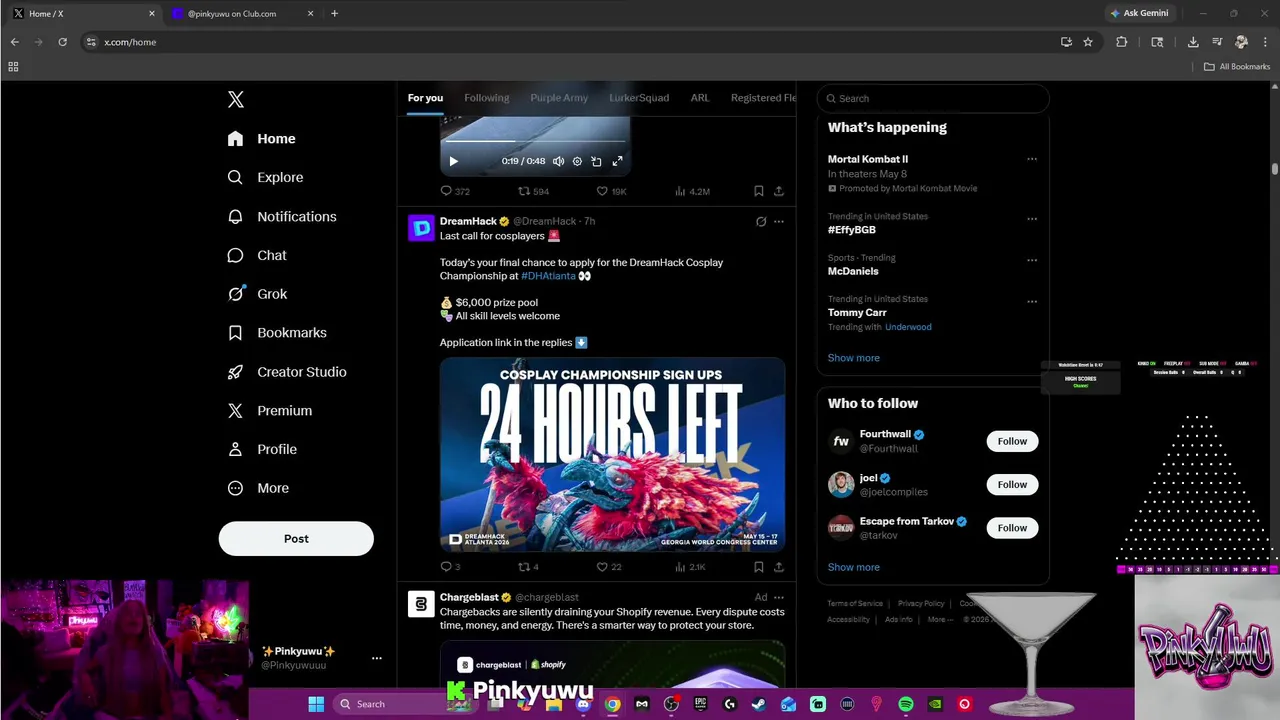
Task: Follow Fourthwall account
Action: tap(1012, 441)
